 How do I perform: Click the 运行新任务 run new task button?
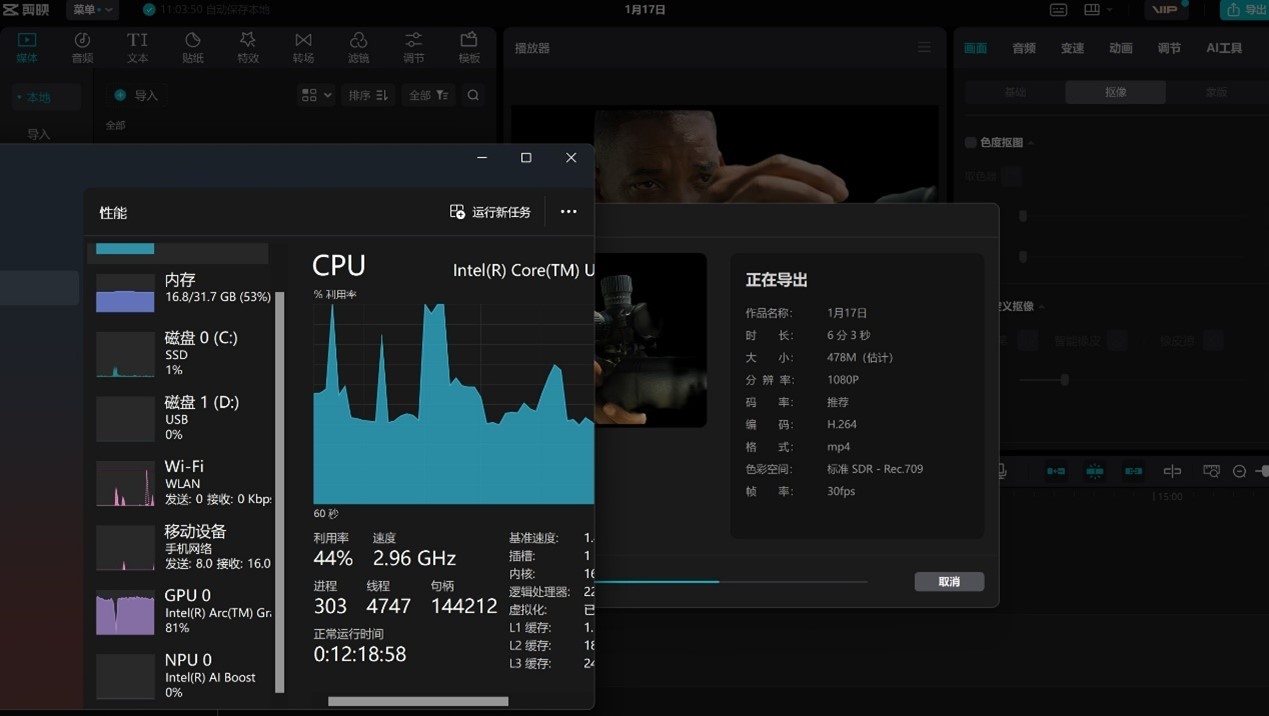[491, 212]
